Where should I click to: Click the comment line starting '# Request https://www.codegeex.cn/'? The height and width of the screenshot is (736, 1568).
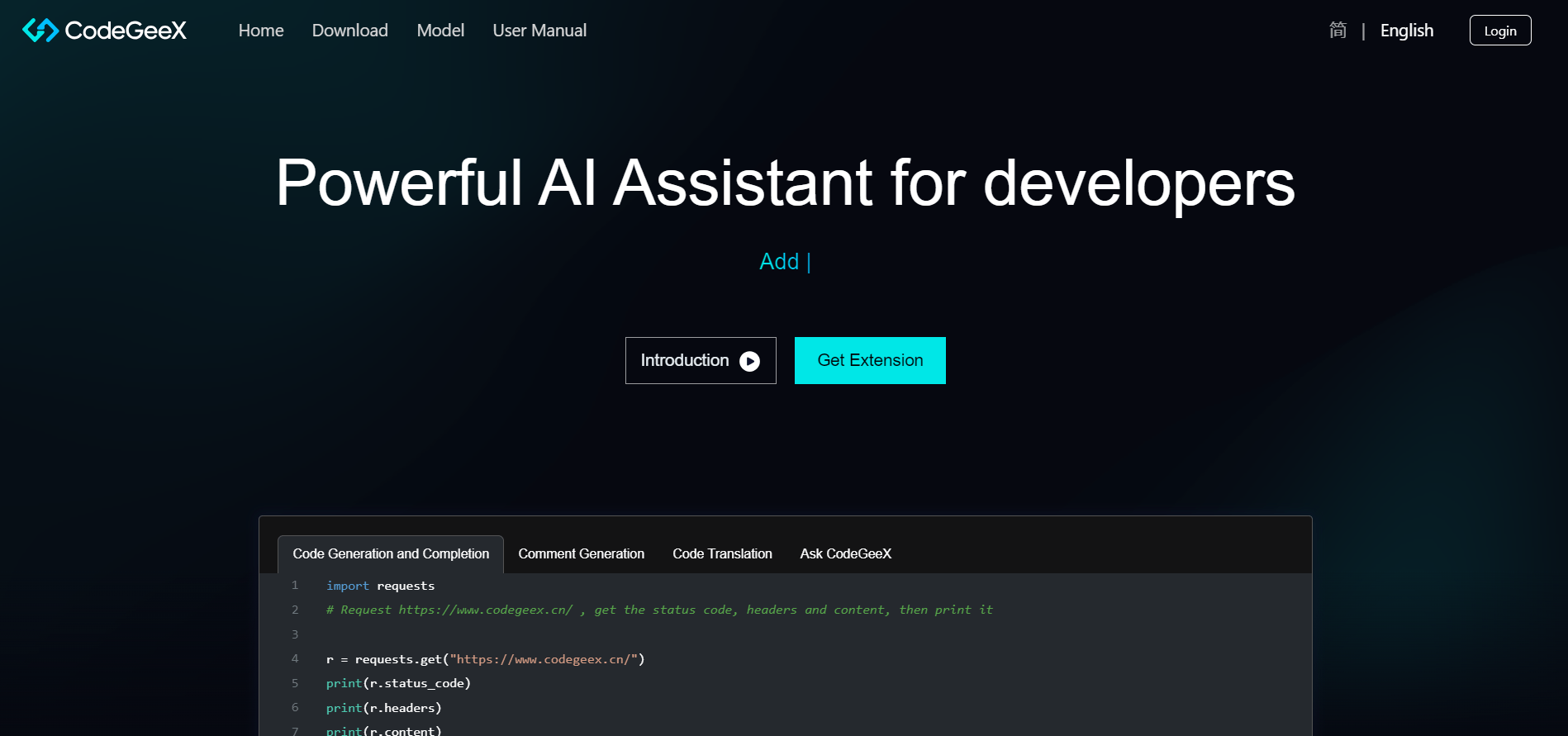click(659, 610)
